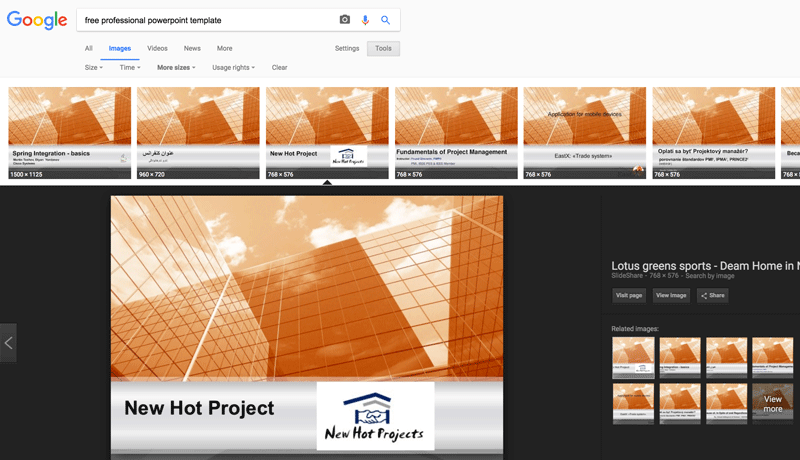Click the previous image arrow

coord(8,343)
